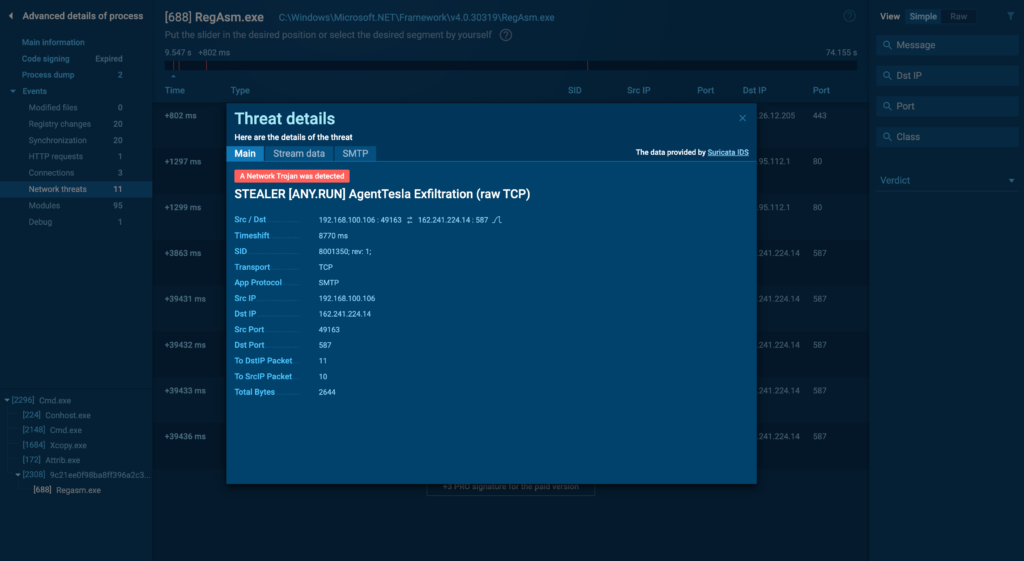The height and width of the screenshot is (561, 1024).
Task: Click the Dst IP value 162.241.224.14 in details
Action: 345,314
